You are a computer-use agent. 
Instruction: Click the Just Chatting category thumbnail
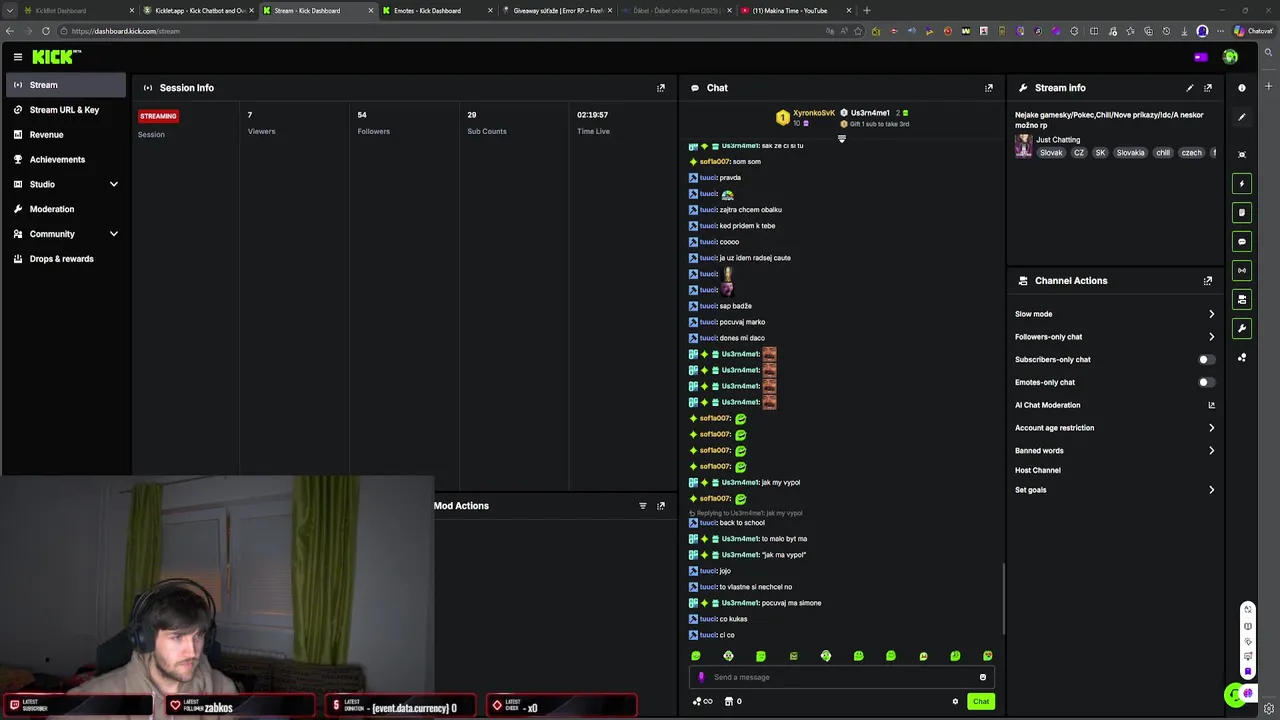pos(1023,146)
